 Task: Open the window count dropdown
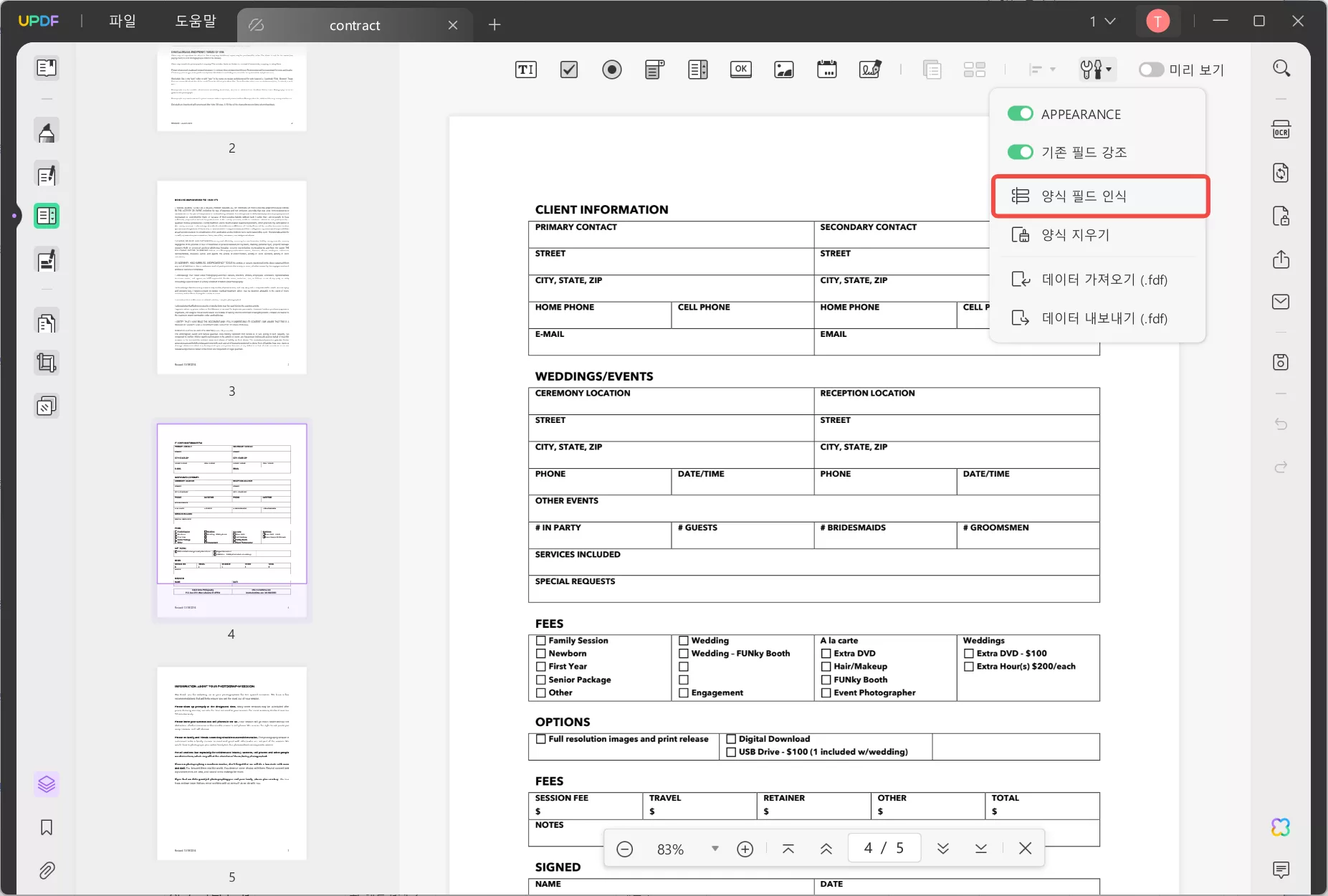(x=1103, y=22)
